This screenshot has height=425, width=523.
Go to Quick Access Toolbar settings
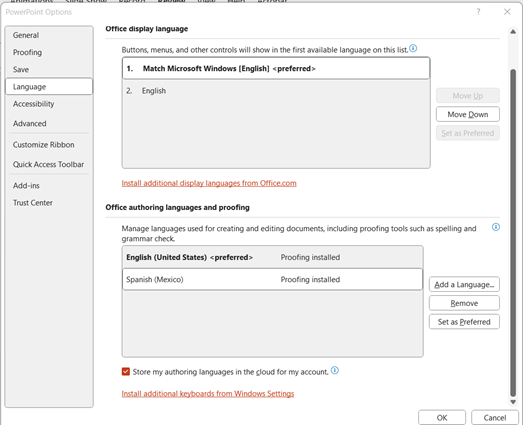[x=48, y=164]
